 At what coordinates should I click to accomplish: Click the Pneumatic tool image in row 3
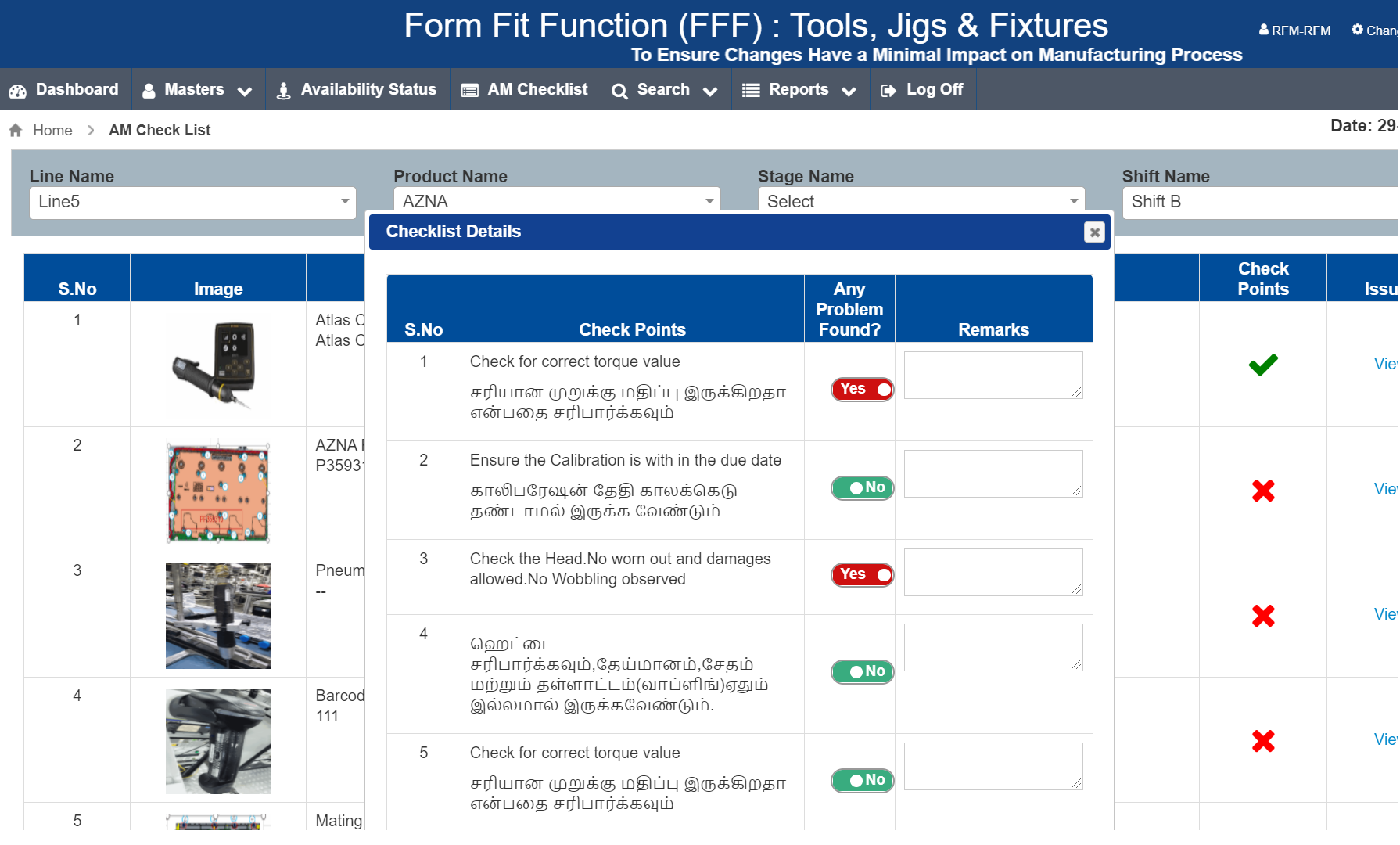pyautogui.click(x=218, y=616)
